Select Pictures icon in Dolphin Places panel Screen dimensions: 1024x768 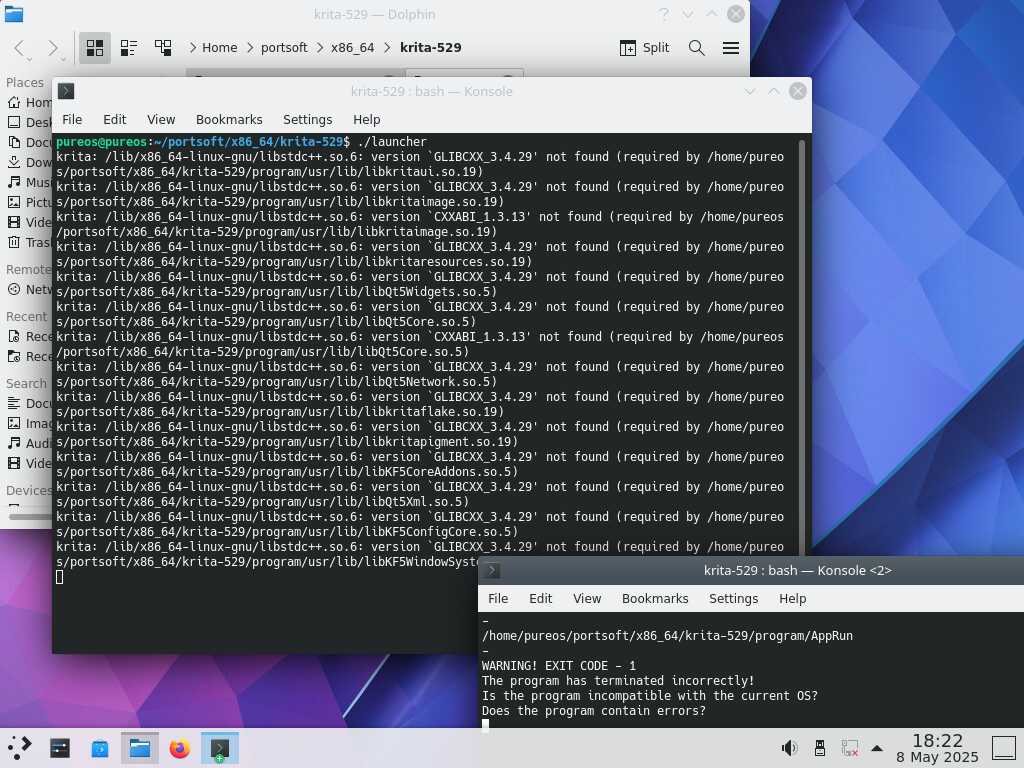(14, 202)
